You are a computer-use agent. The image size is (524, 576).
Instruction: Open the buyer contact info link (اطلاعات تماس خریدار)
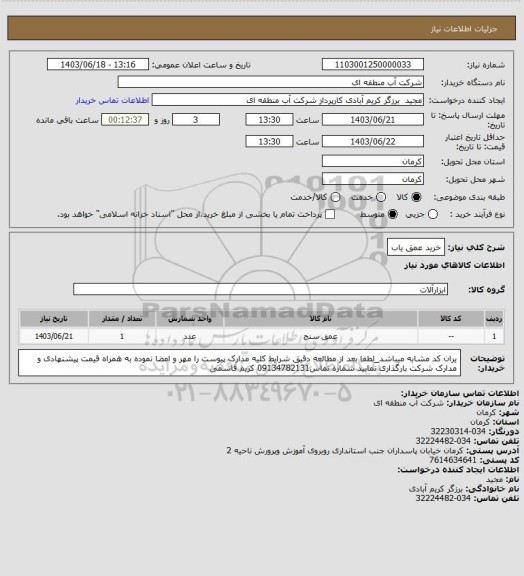[x=112, y=100]
